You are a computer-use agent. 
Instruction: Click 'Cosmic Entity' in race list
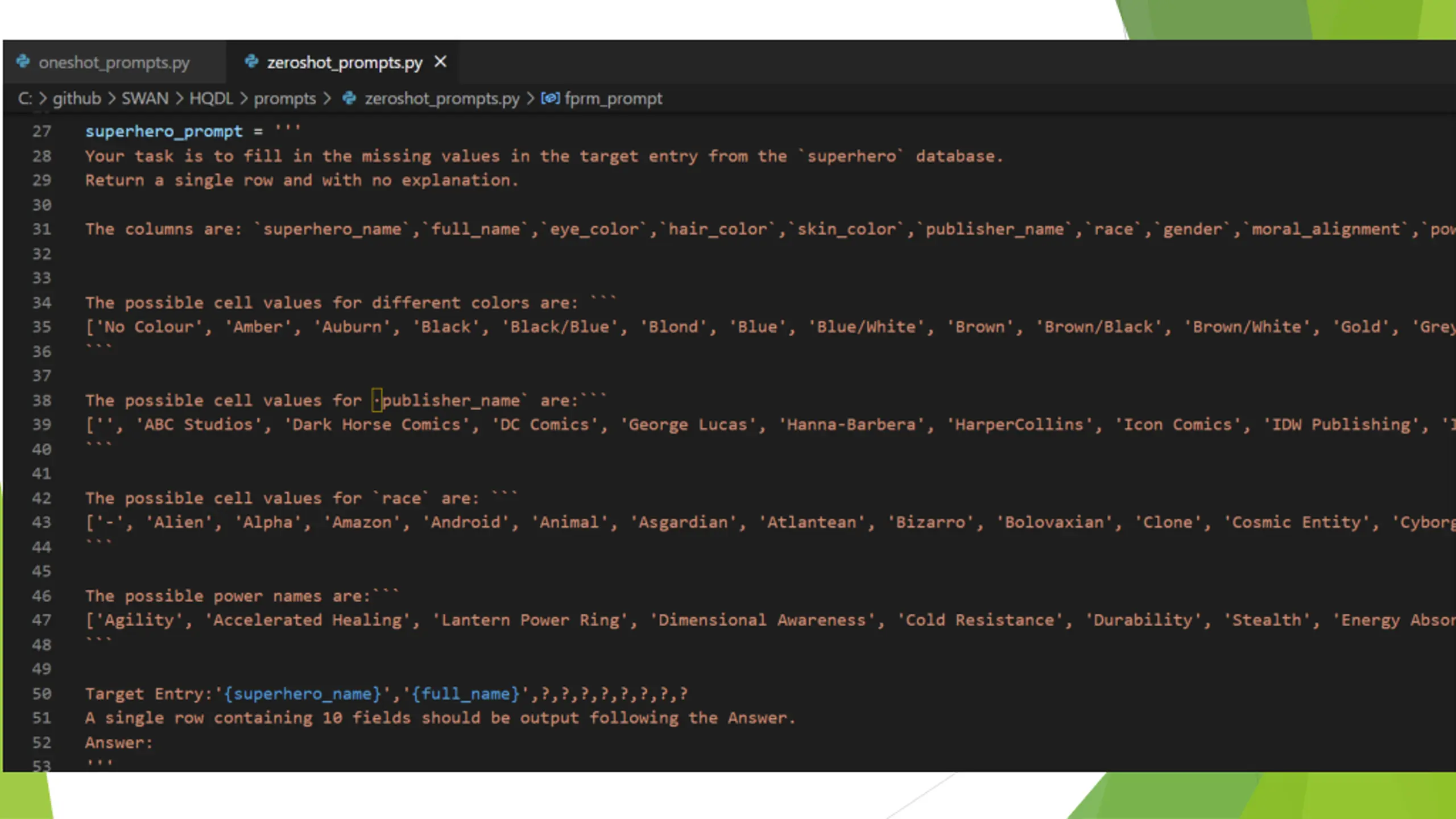(x=1296, y=523)
